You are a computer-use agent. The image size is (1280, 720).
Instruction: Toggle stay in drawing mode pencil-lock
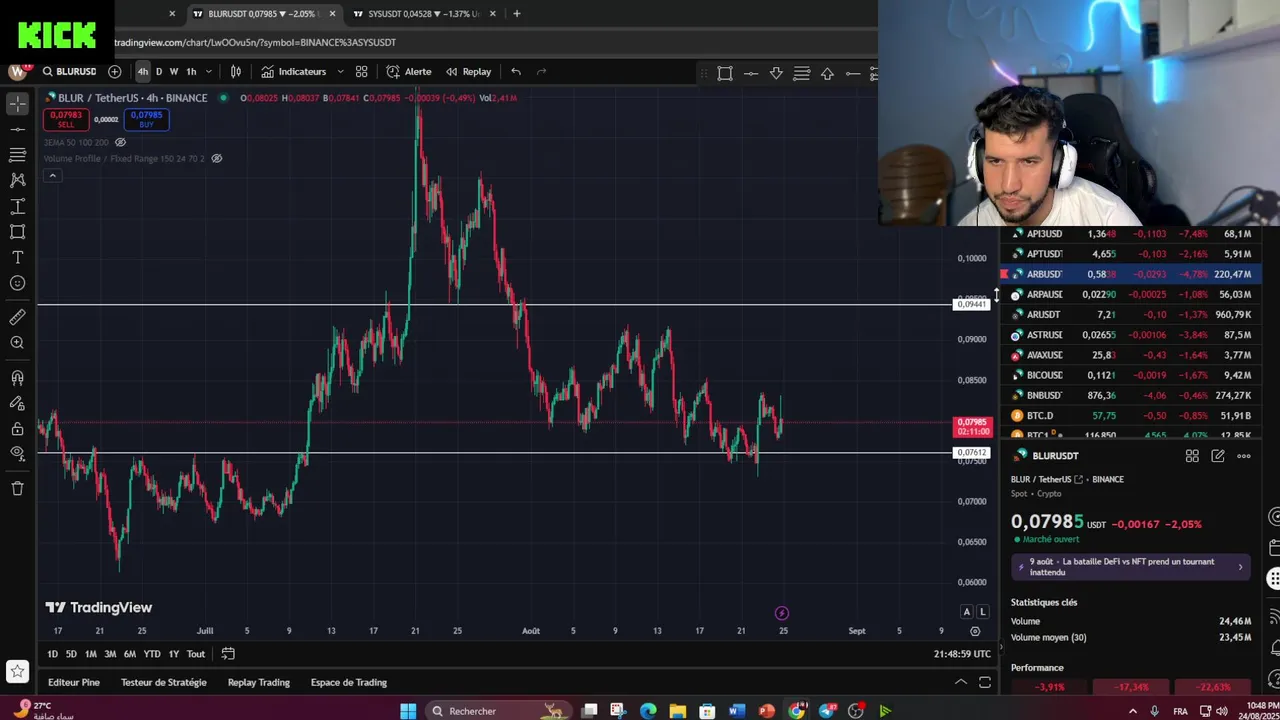(x=17, y=403)
